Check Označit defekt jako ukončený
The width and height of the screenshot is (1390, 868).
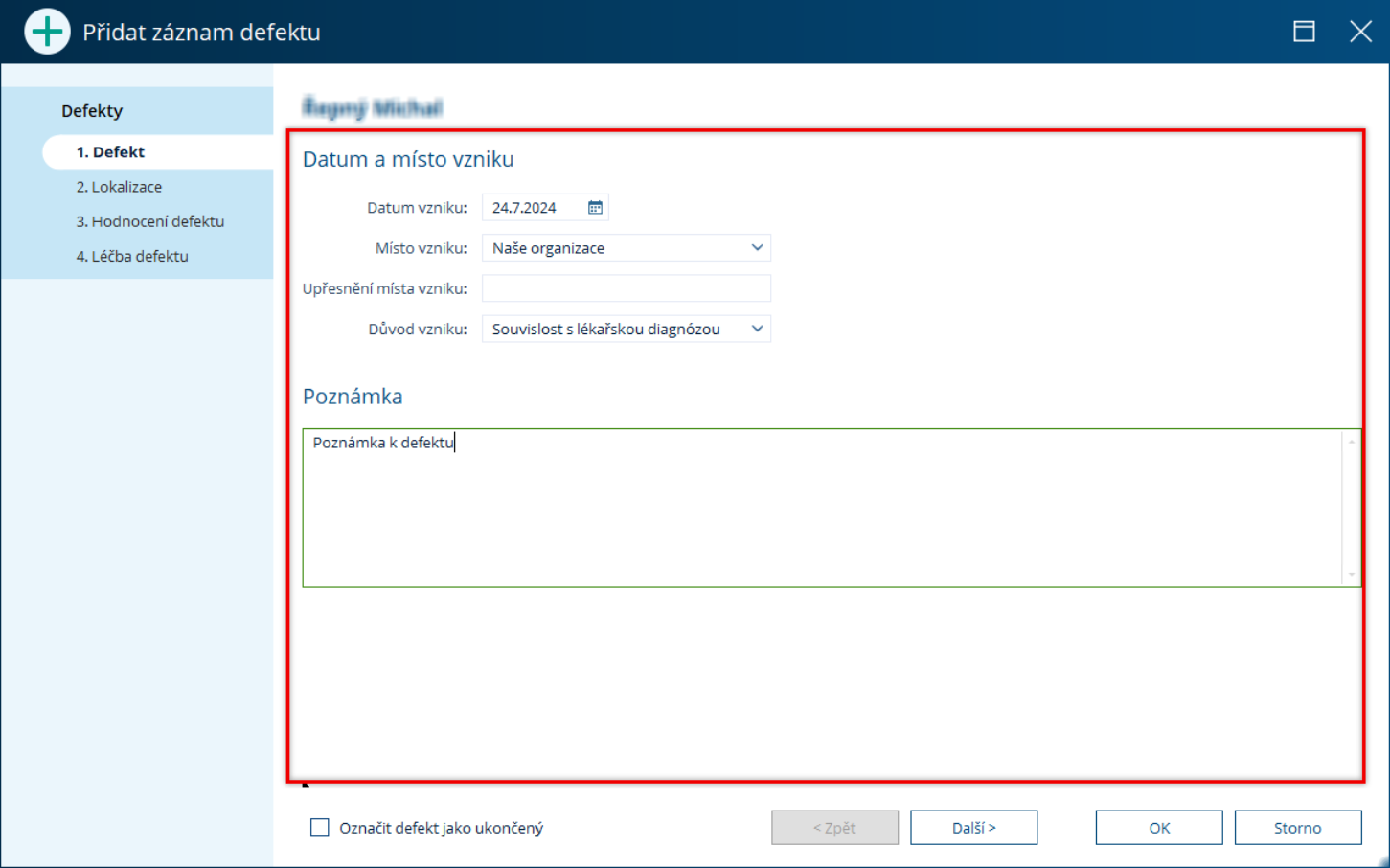320,828
